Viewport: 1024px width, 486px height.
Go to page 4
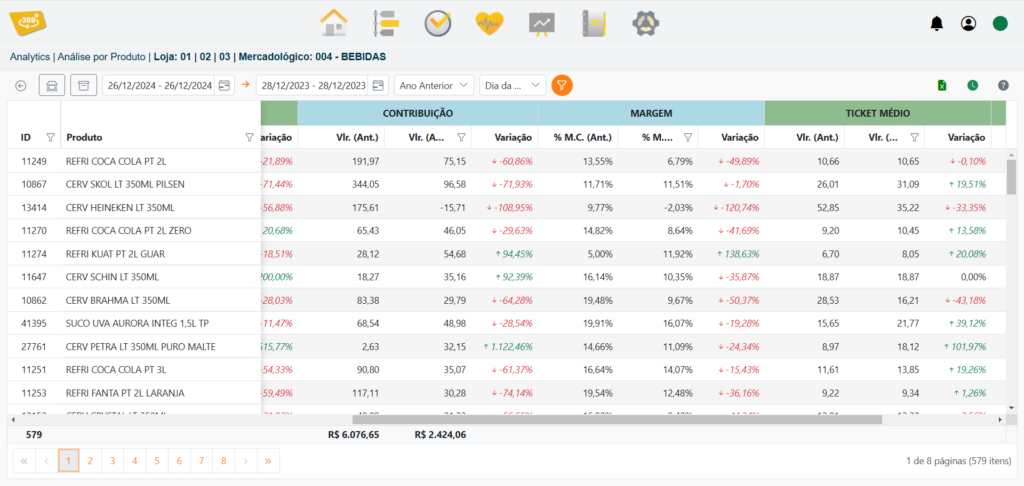point(135,461)
